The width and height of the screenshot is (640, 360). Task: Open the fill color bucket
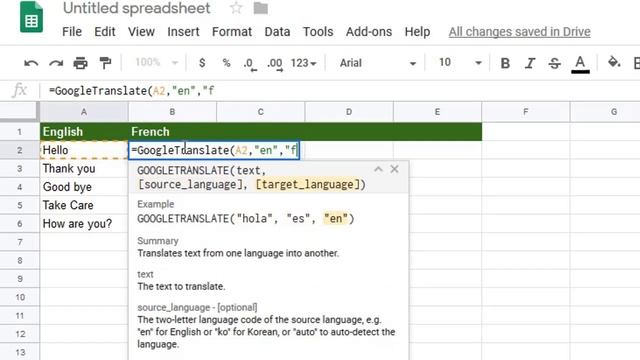(614, 62)
